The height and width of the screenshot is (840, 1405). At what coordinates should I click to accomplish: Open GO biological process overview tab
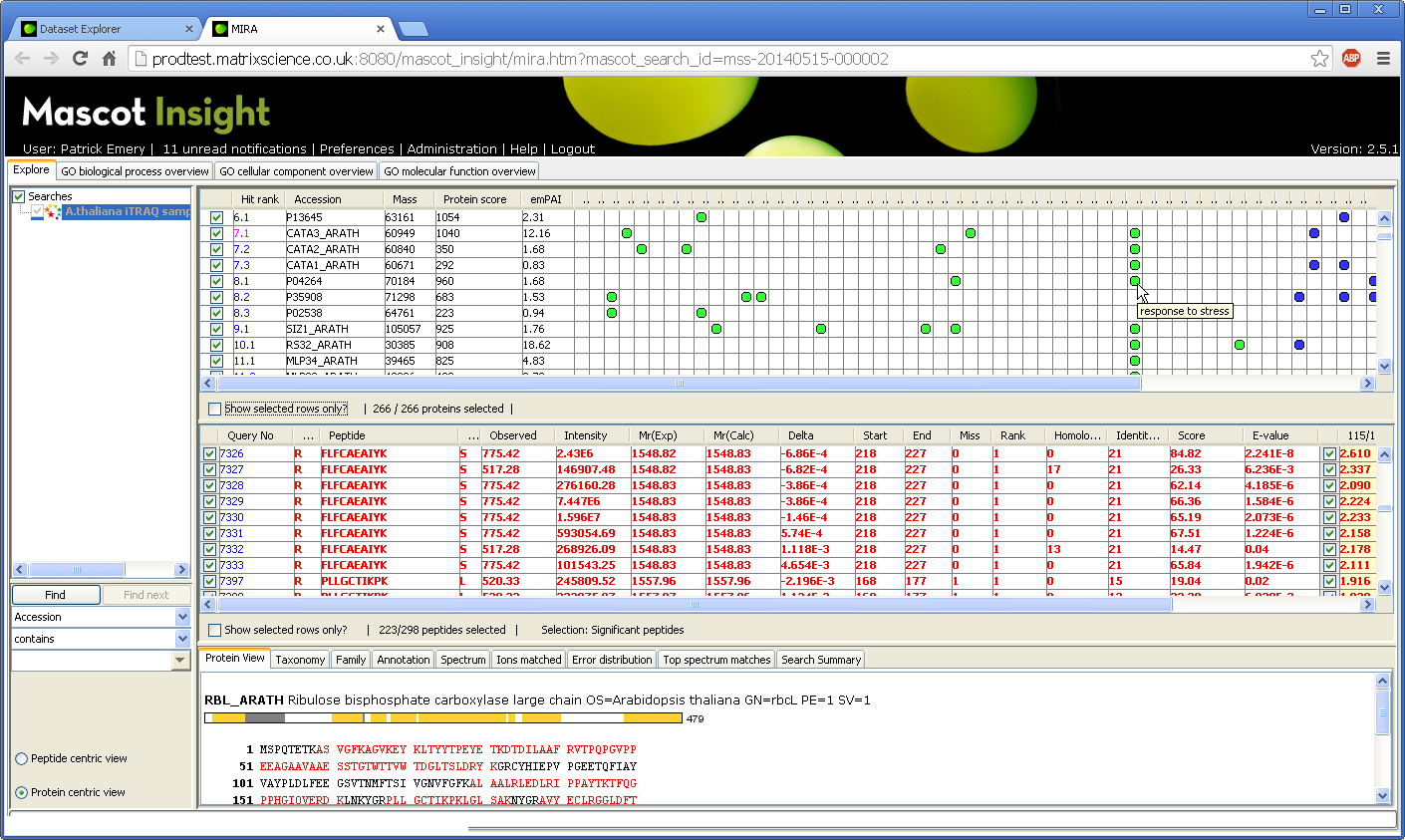tap(135, 171)
